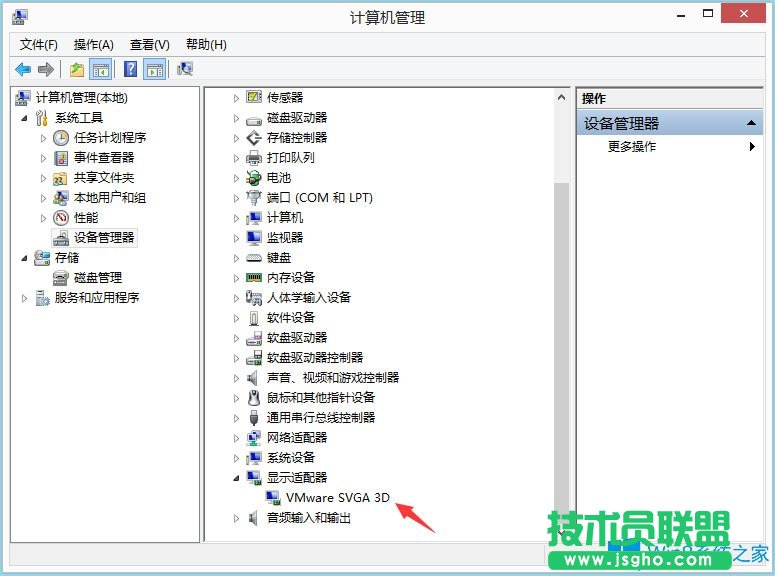Screen dimensions: 775x576
Task: Collapse the 系统工具 tree node
Action: [x=24, y=118]
